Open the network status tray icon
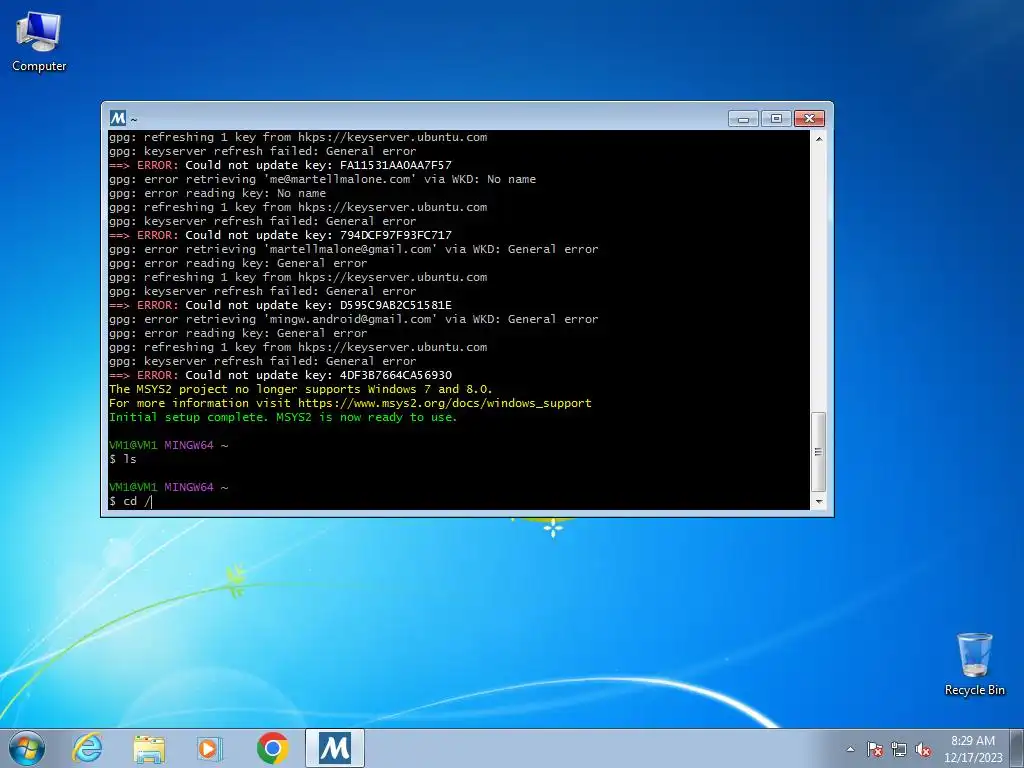Viewport: 1024px width, 768px height. pyautogui.click(x=899, y=749)
